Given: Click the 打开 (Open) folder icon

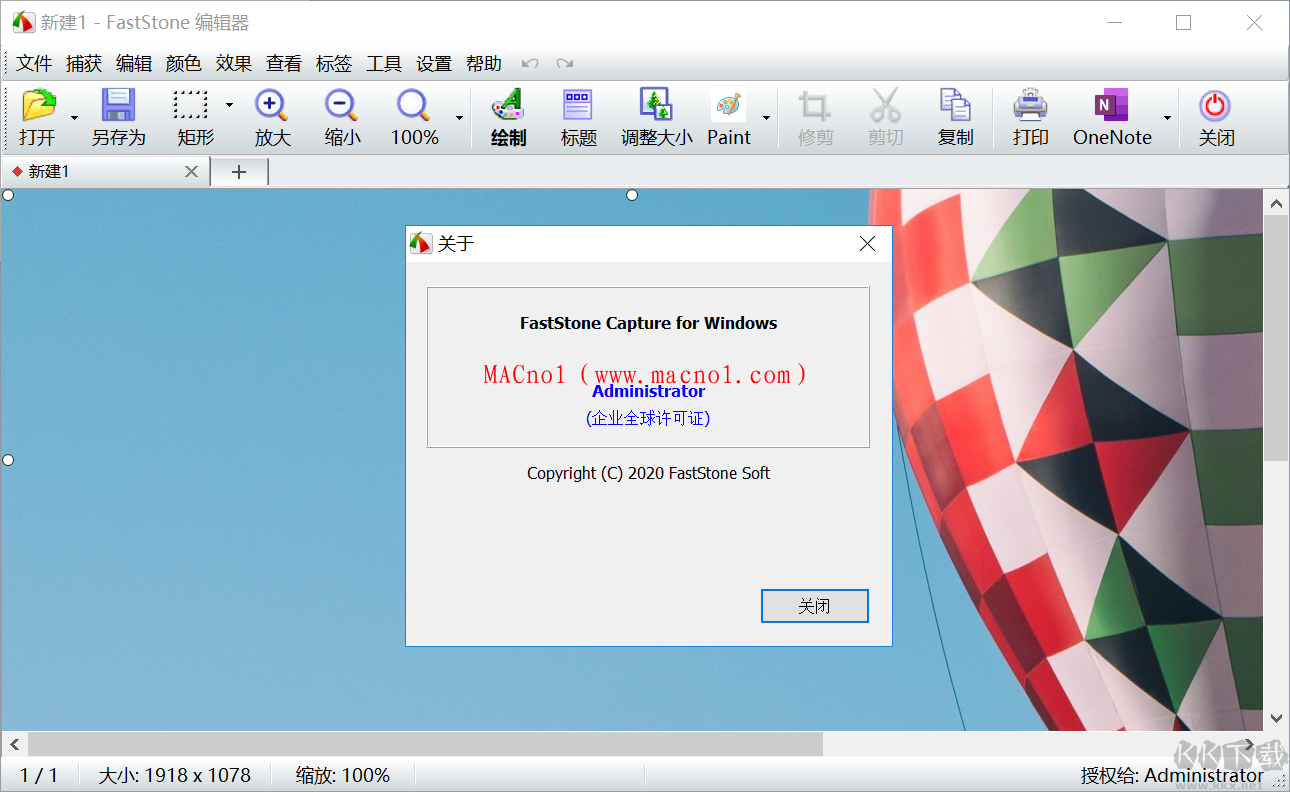Looking at the screenshot, I should point(38,105).
